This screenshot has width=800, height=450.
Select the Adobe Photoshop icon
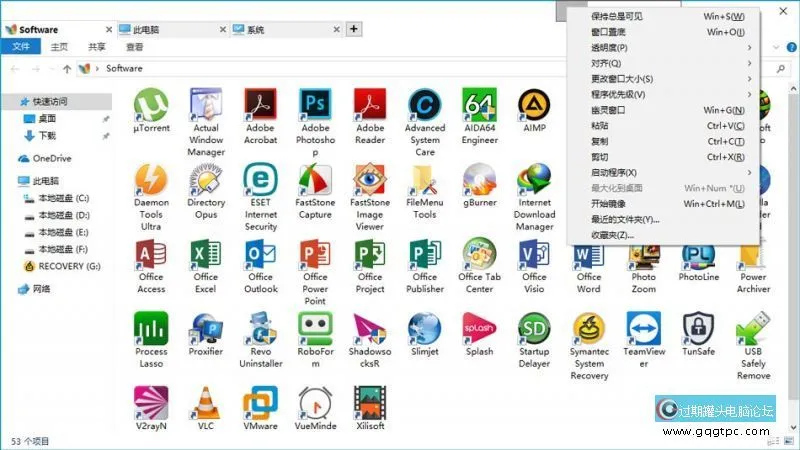tap(315, 105)
